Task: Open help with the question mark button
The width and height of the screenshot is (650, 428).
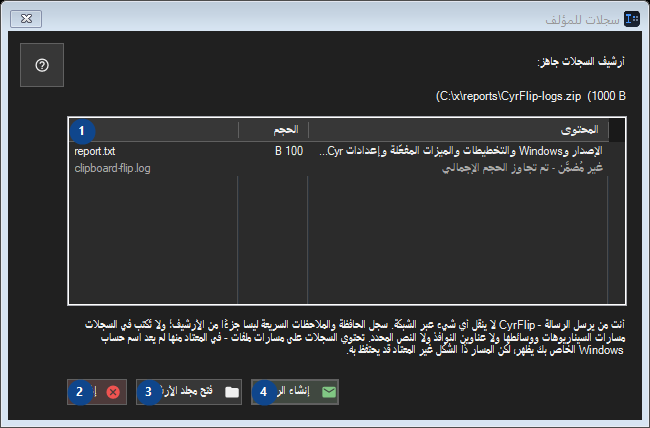Action: 42,65
